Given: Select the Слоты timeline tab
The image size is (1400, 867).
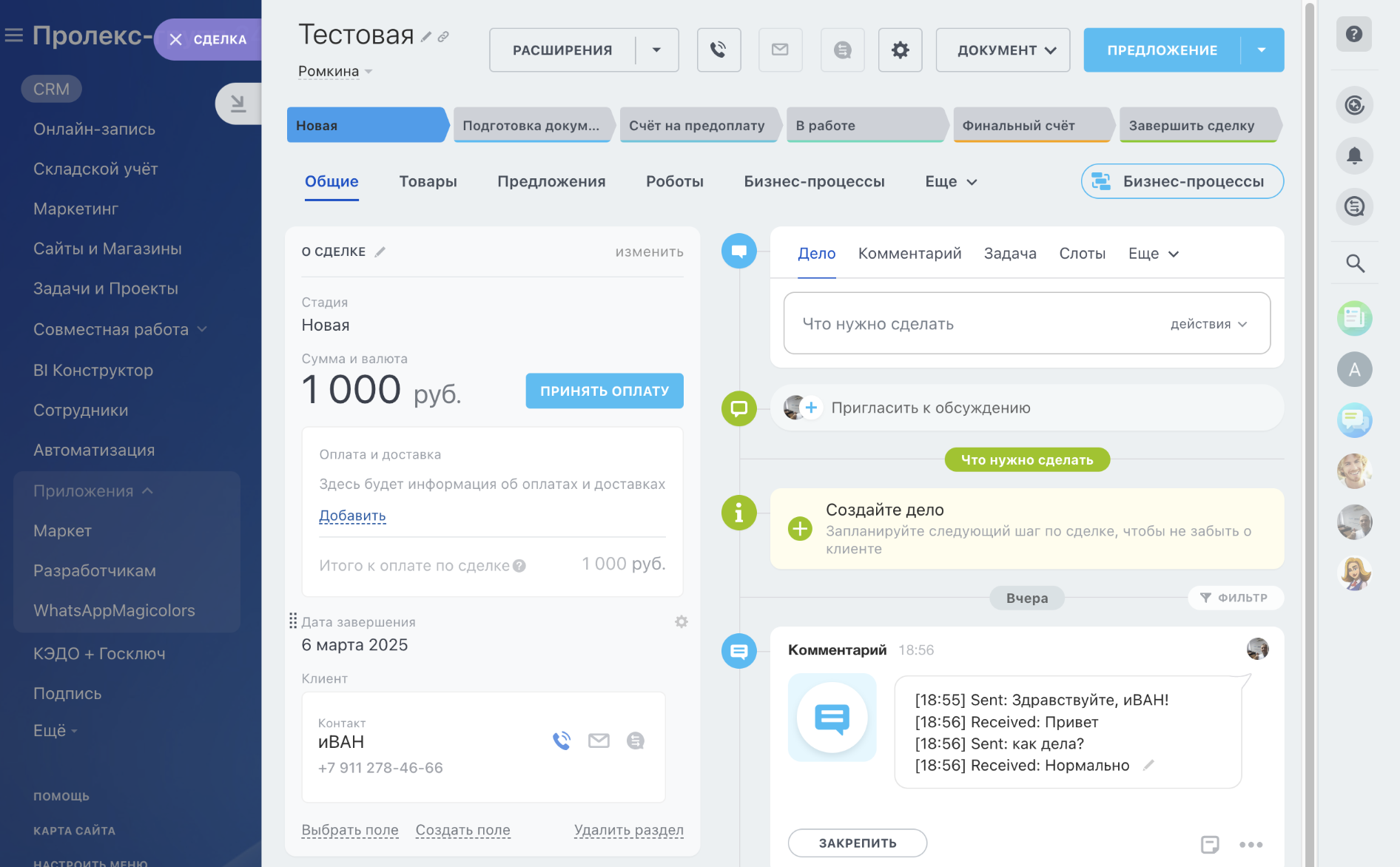Looking at the screenshot, I should [x=1082, y=254].
